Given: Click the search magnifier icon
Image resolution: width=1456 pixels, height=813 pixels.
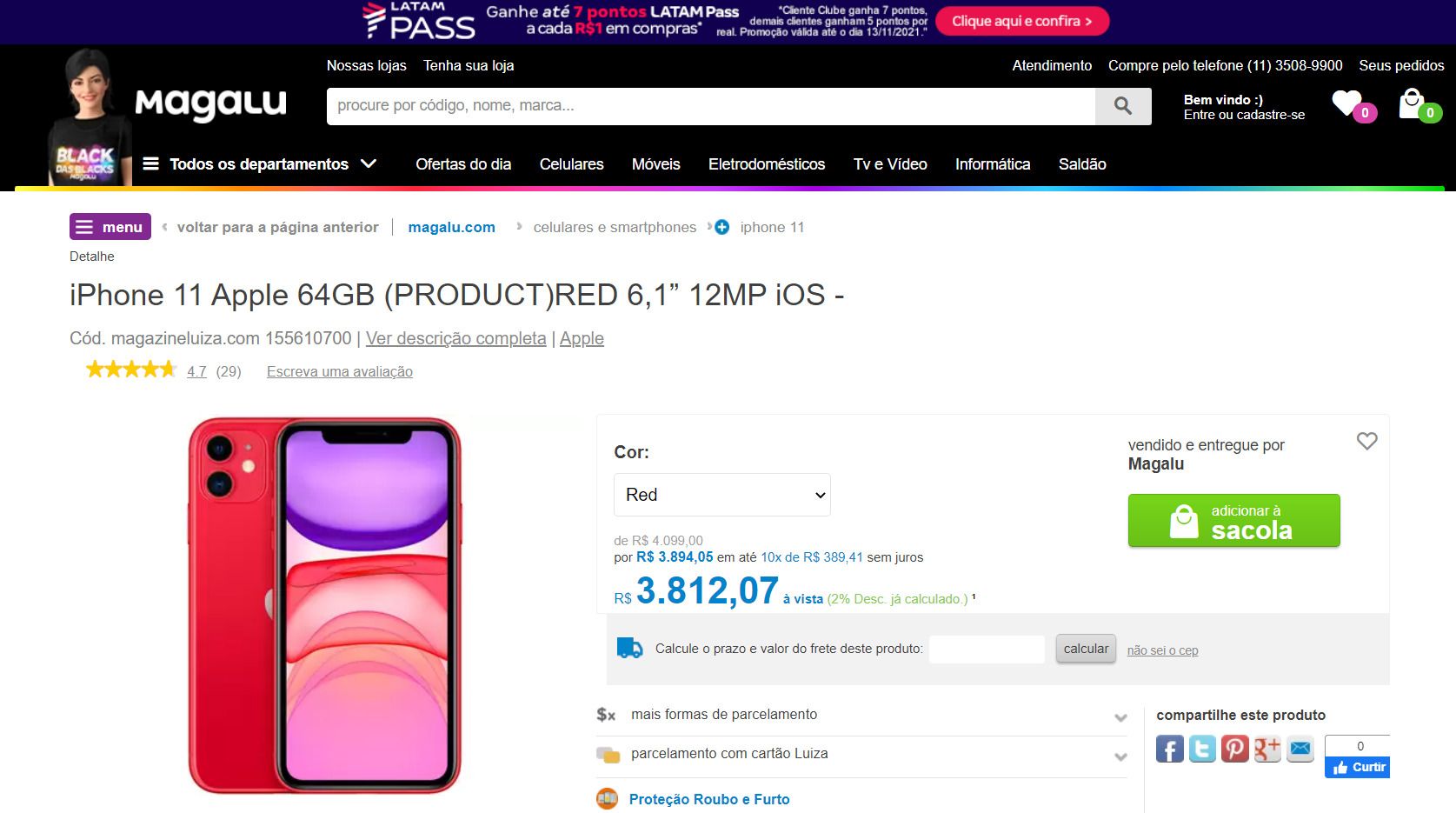Looking at the screenshot, I should 1123,106.
